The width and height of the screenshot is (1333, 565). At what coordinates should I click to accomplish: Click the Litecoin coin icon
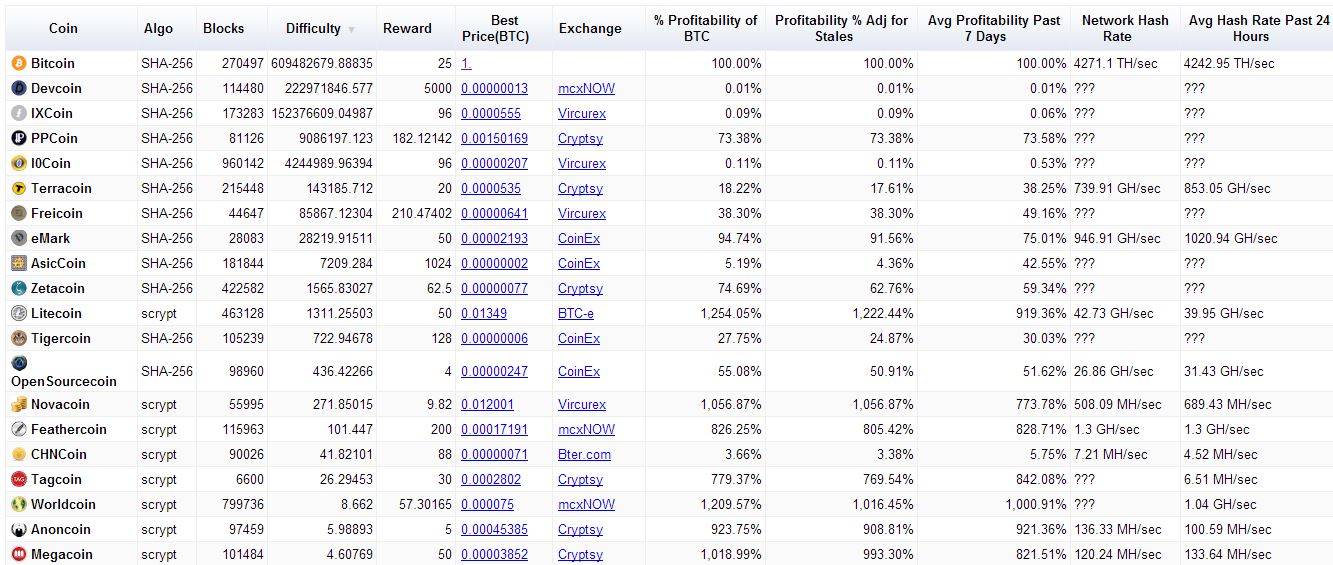[x=18, y=313]
